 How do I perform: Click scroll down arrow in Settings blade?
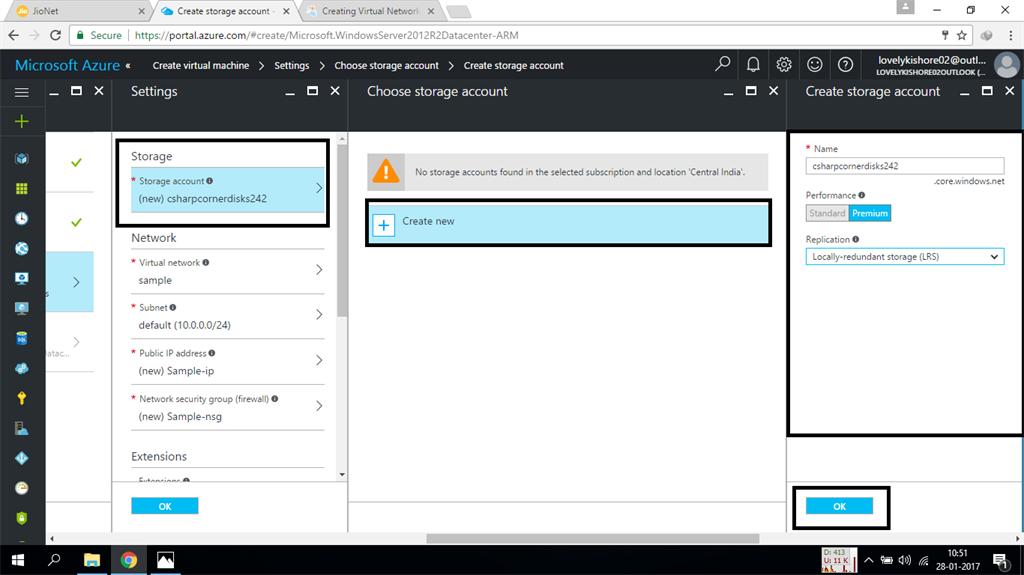pyautogui.click(x=342, y=474)
